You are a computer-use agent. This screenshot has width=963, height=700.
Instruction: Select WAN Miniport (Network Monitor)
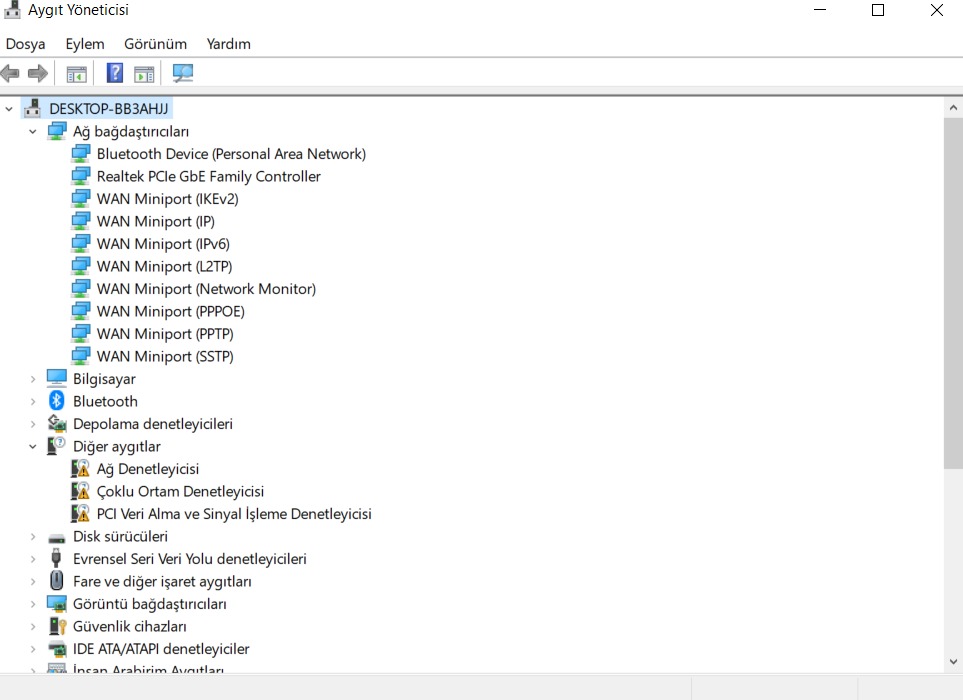pos(206,289)
